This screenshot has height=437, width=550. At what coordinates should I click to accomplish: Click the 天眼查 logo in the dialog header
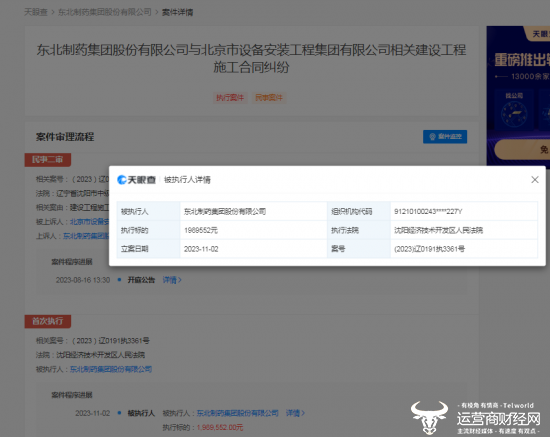tap(136, 180)
